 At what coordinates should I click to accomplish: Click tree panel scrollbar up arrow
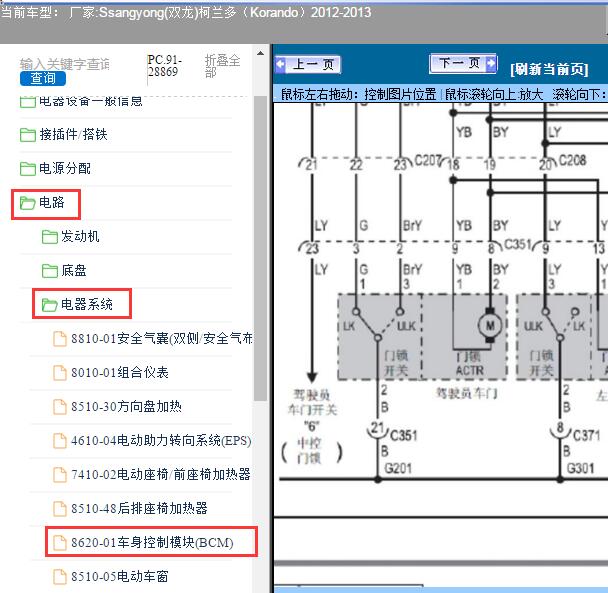point(261,53)
